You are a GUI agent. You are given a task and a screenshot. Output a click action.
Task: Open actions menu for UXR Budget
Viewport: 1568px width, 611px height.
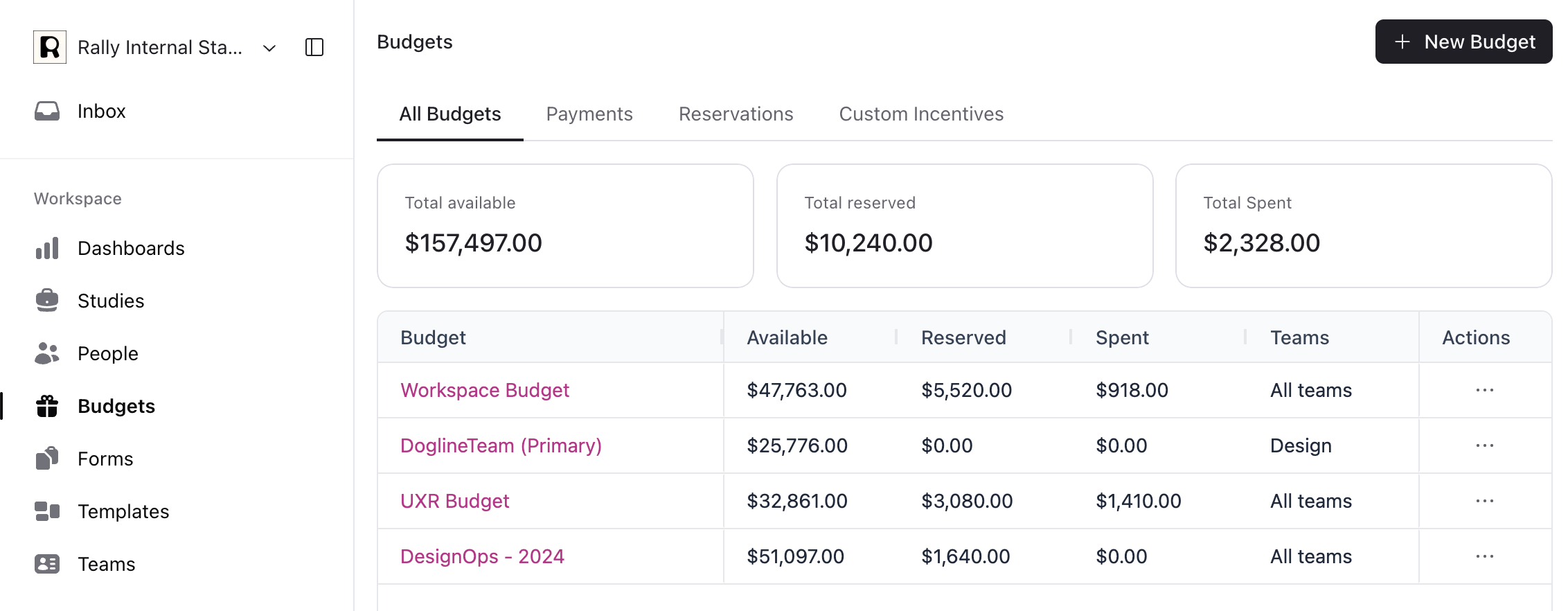(1484, 501)
